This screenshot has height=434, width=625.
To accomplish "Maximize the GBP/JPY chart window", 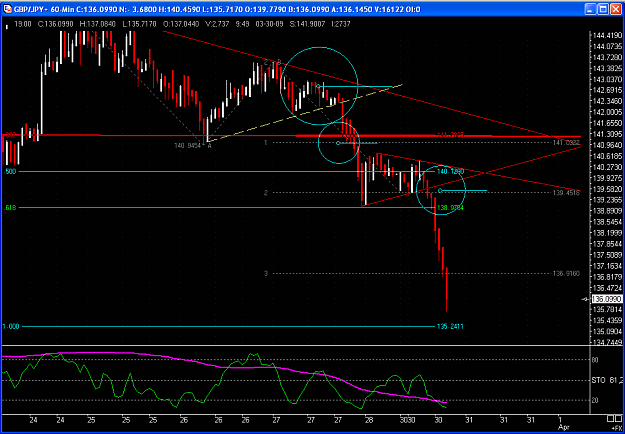I will pyautogui.click(x=603, y=8).
